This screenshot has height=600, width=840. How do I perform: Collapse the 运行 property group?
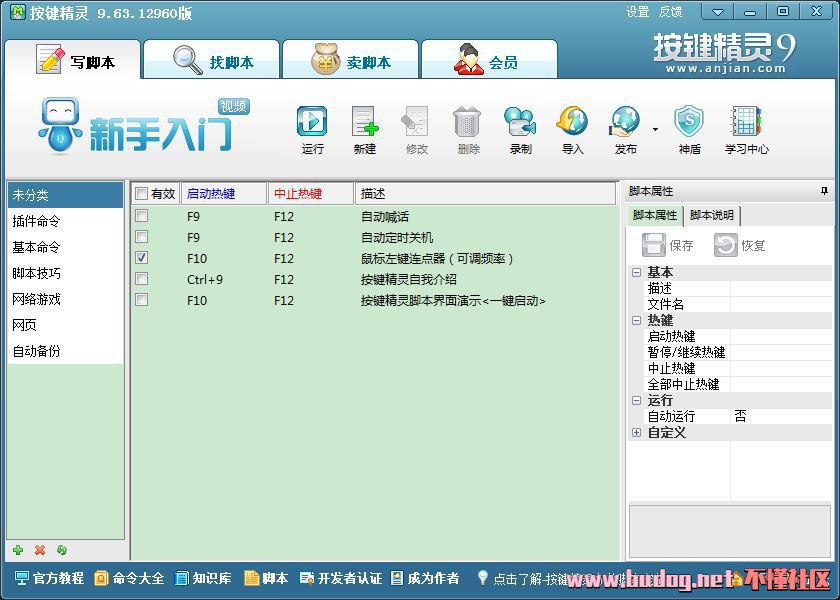[x=636, y=400]
